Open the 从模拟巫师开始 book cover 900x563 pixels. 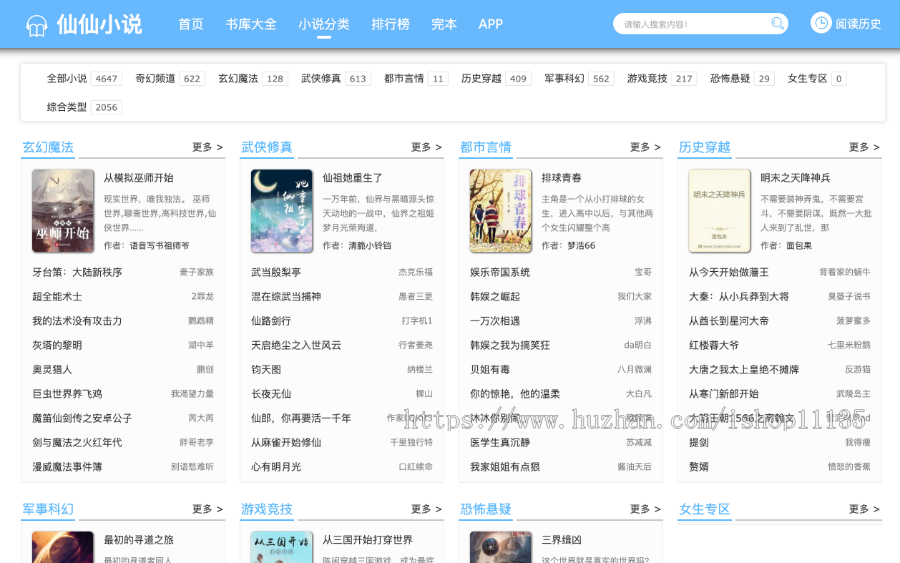click(x=63, y=211)
